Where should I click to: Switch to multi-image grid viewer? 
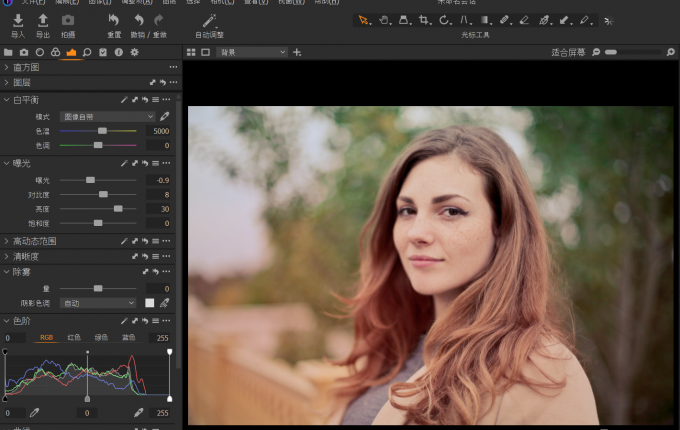[191, 52]
